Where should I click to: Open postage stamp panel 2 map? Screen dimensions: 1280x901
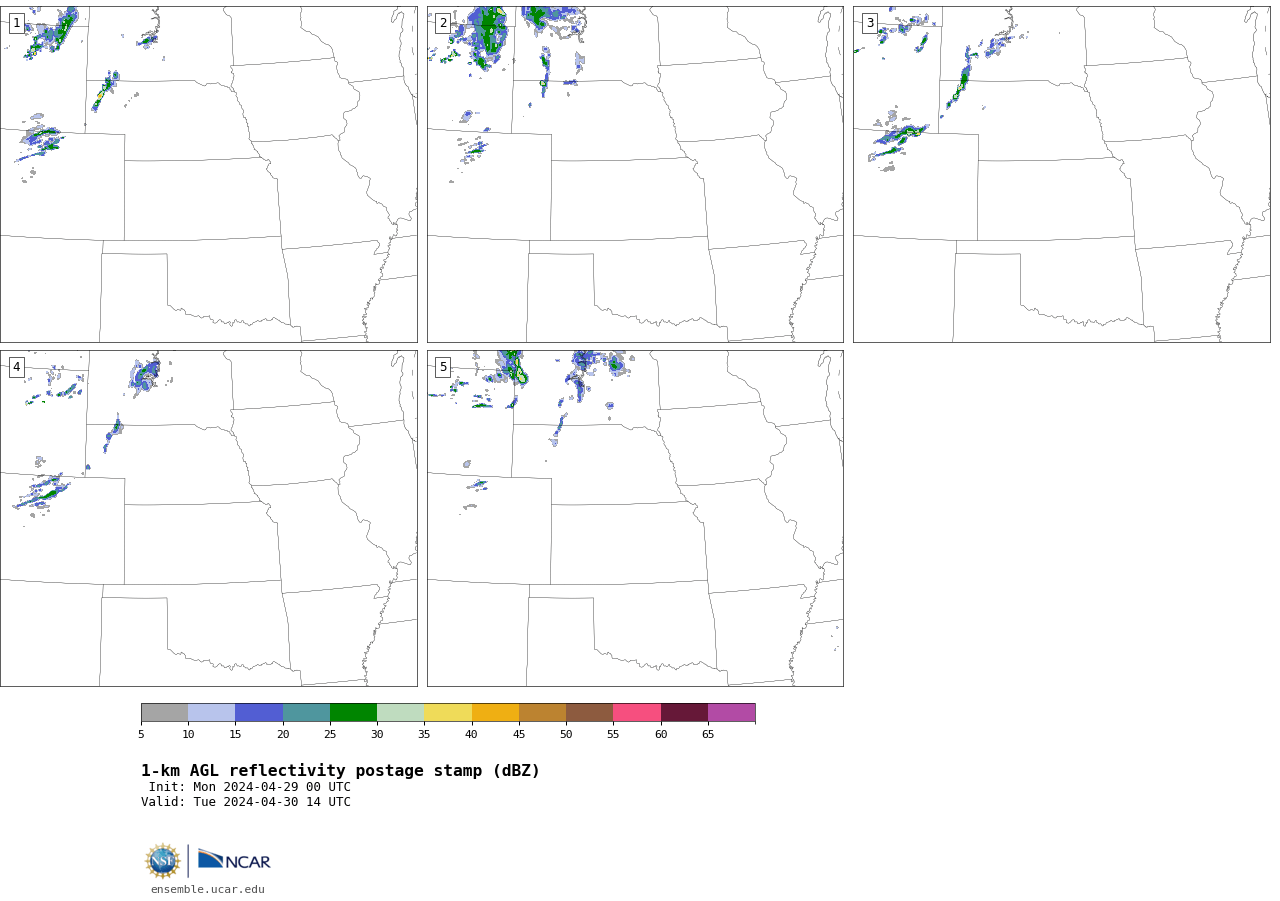point(635,174)
